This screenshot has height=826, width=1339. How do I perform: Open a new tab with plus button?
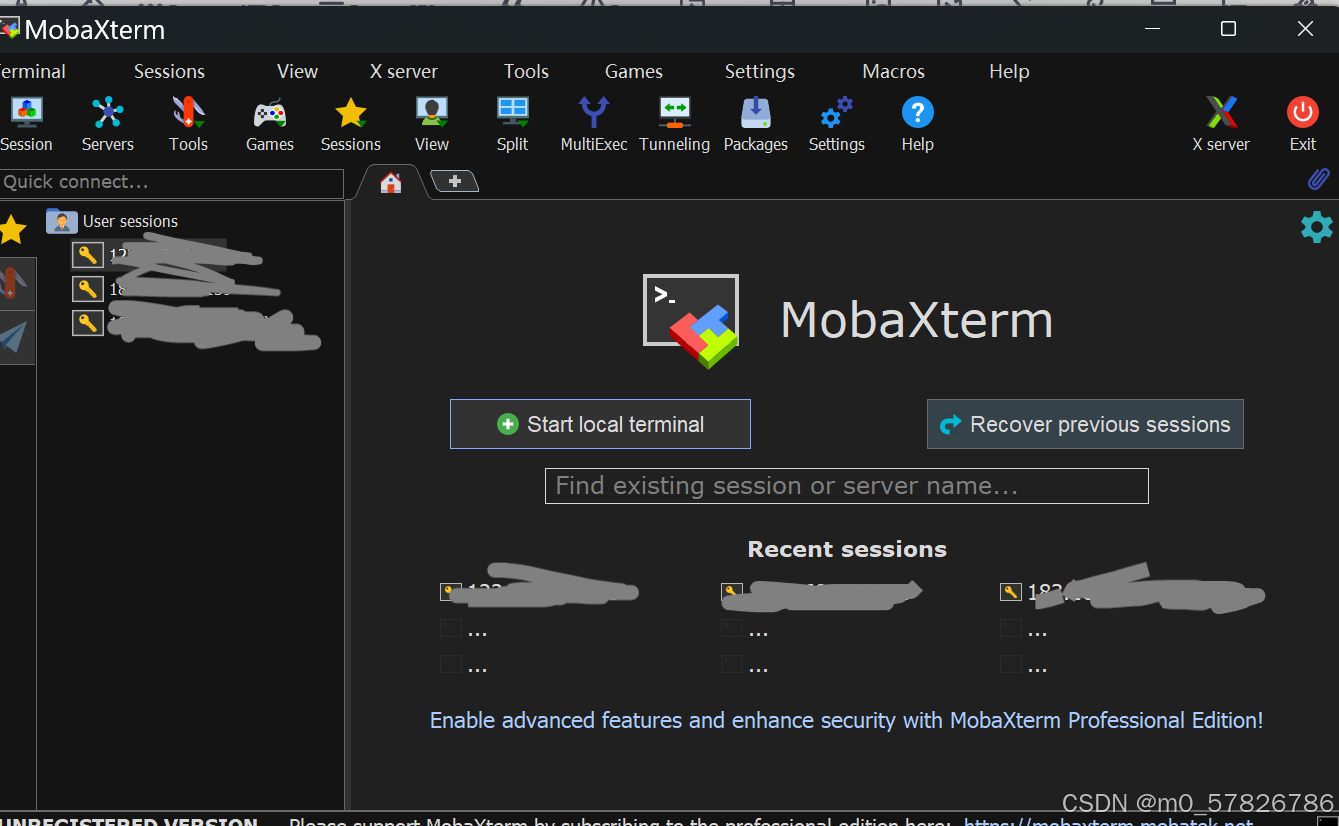click(x=455, y=181)
